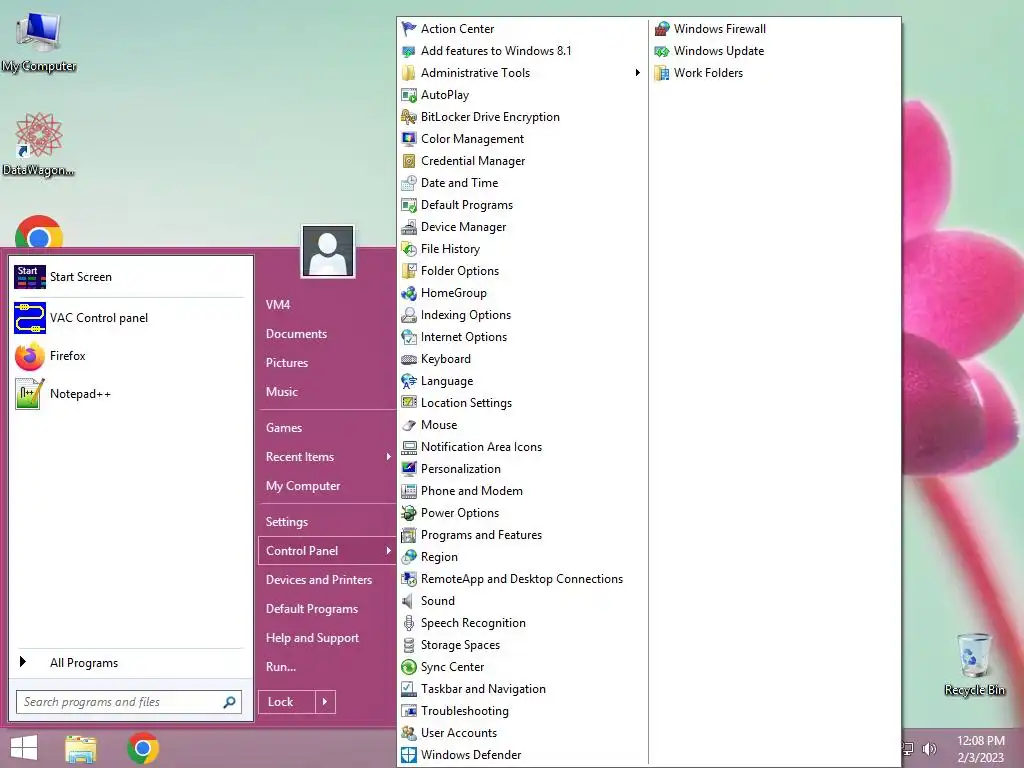Select RemoteApp and Desktop Connections entry
The width and height of the screenshot is (1024, 768).
pyautogui.click(x=522, y=579)
